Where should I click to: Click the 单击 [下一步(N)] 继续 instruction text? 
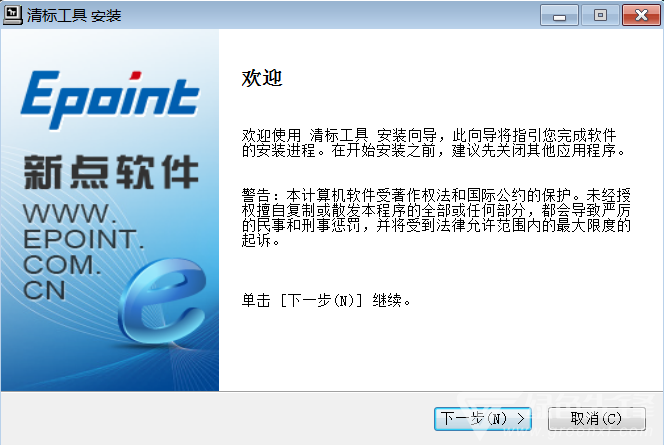coord(326,300)
